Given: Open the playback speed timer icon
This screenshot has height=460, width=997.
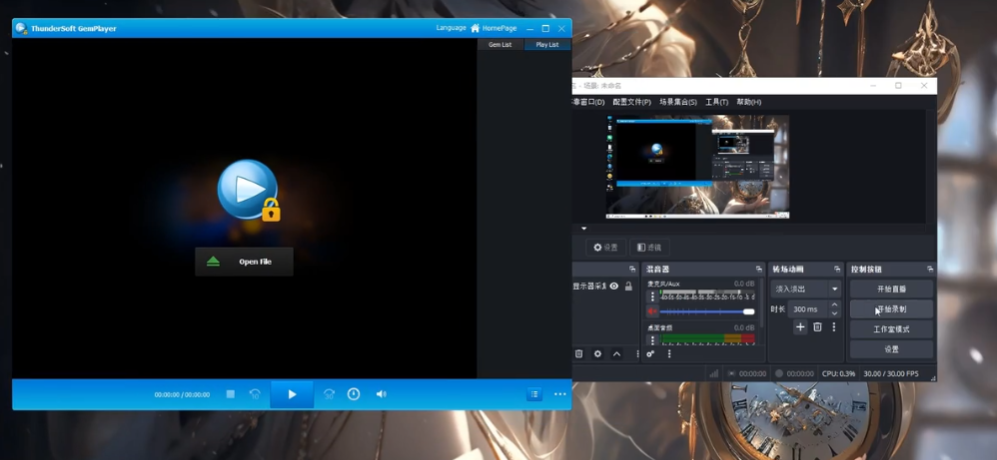Looking at the screenshot, I should pyautogui.click(x=354, y=394).
